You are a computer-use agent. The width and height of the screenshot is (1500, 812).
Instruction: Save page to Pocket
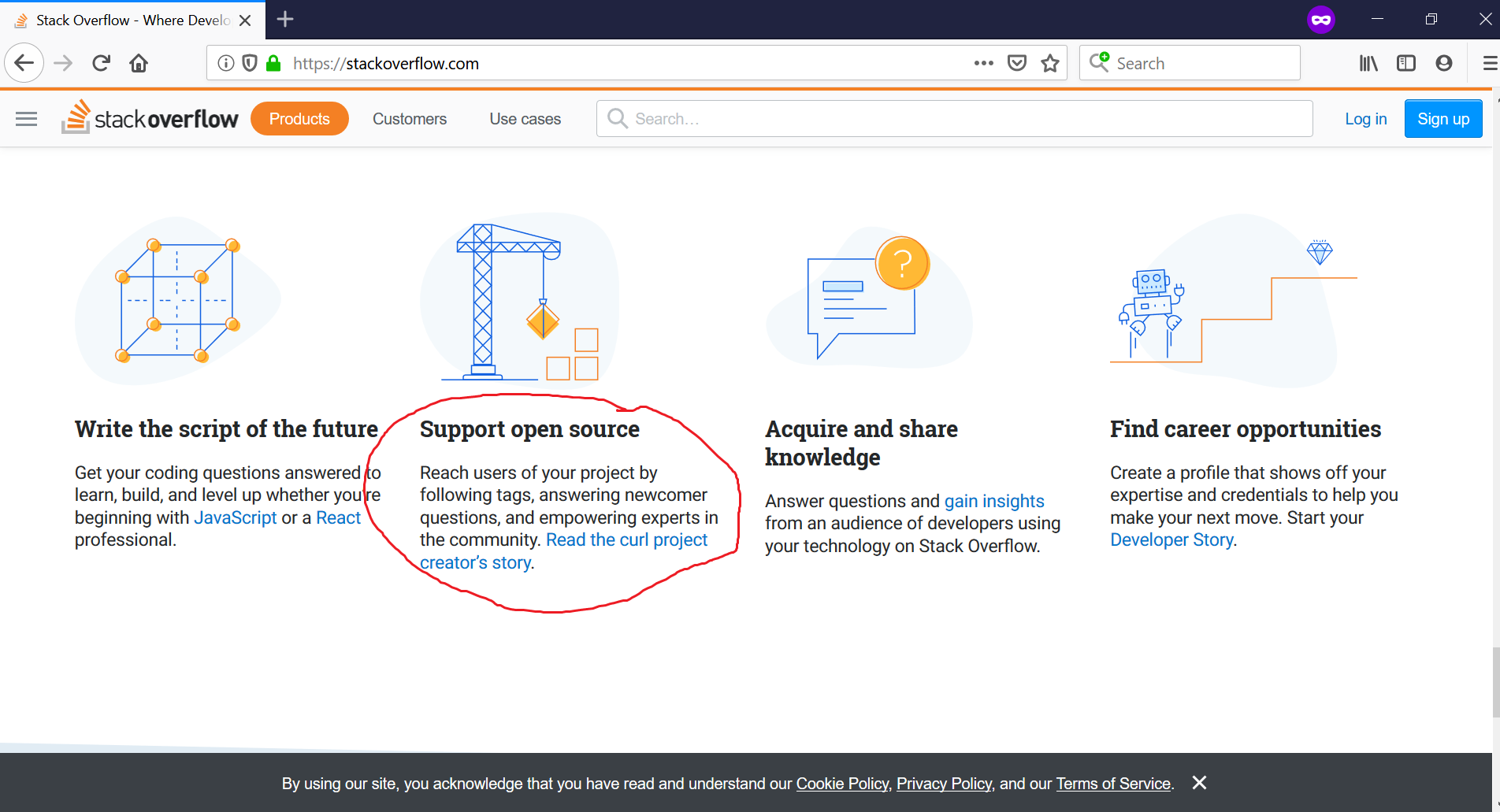click(1017, 63)
